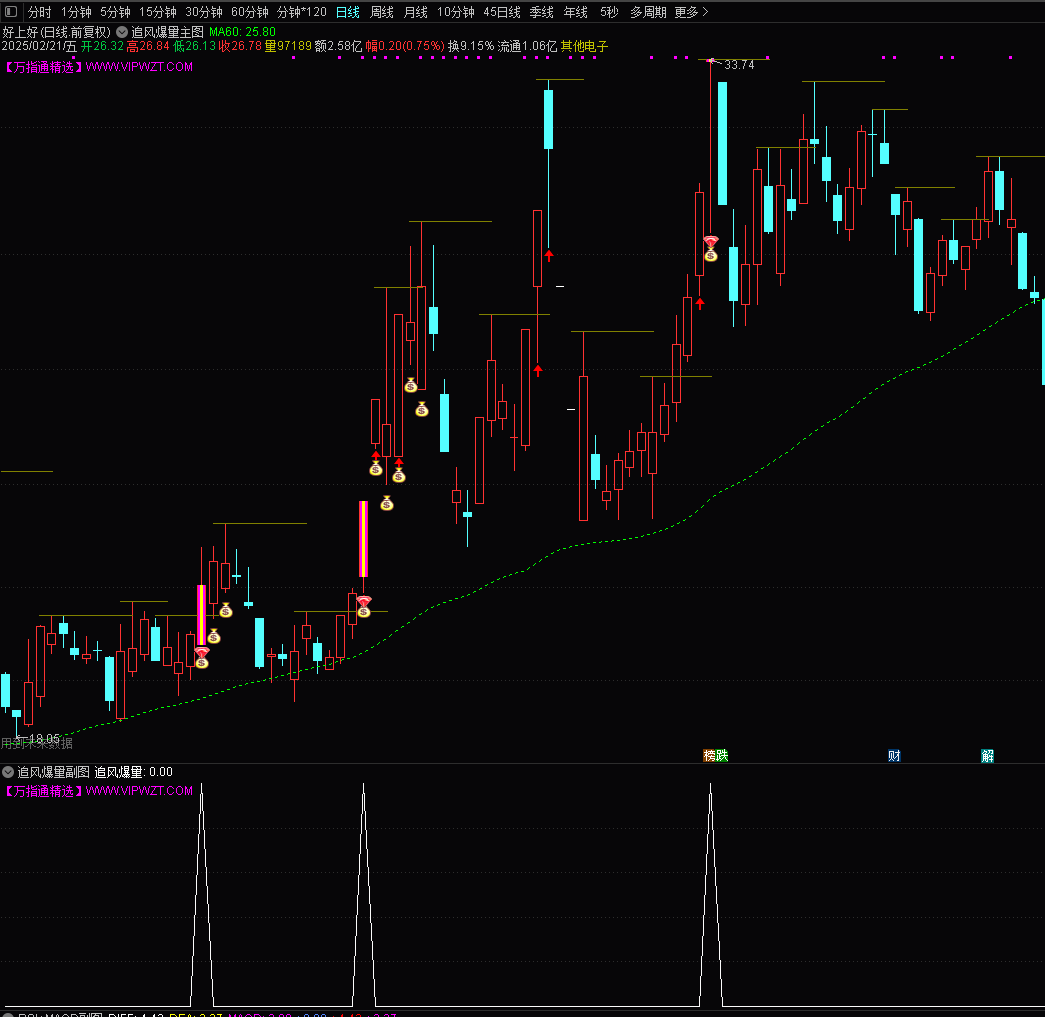Click the high price 高26.84
The height and width of the screenshot is (1017, 1045).
[148, 46]
